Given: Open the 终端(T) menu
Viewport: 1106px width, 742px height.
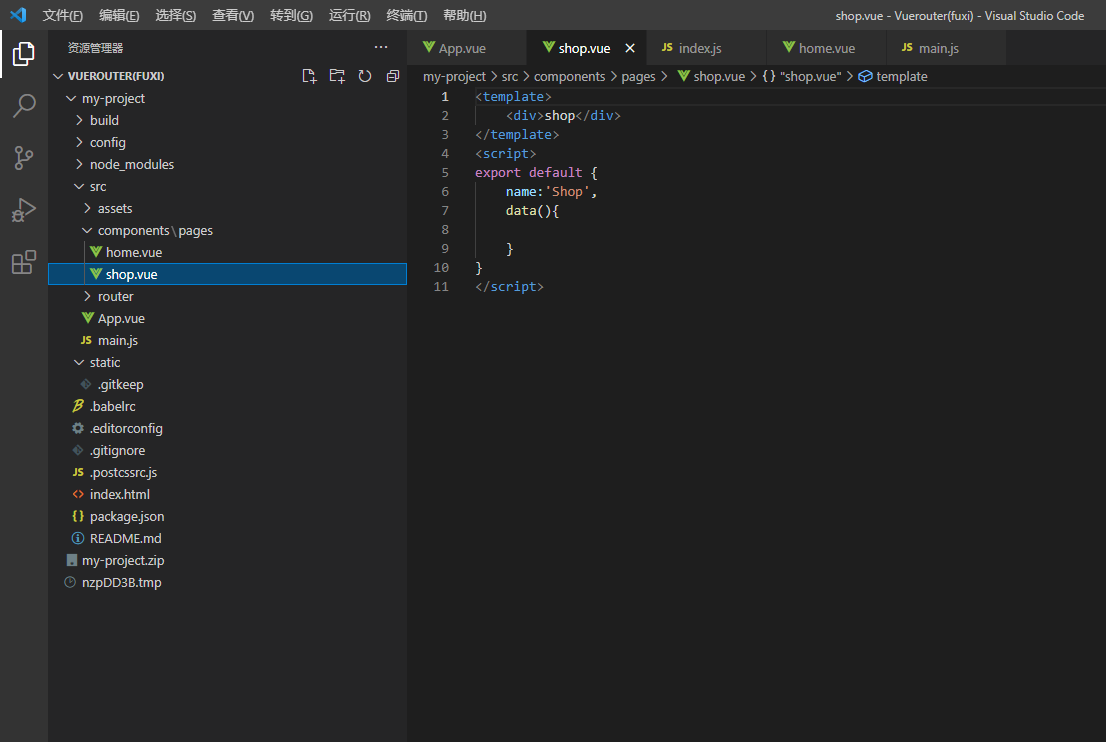Looking at the screenshot, I should (x=407, y=16).
